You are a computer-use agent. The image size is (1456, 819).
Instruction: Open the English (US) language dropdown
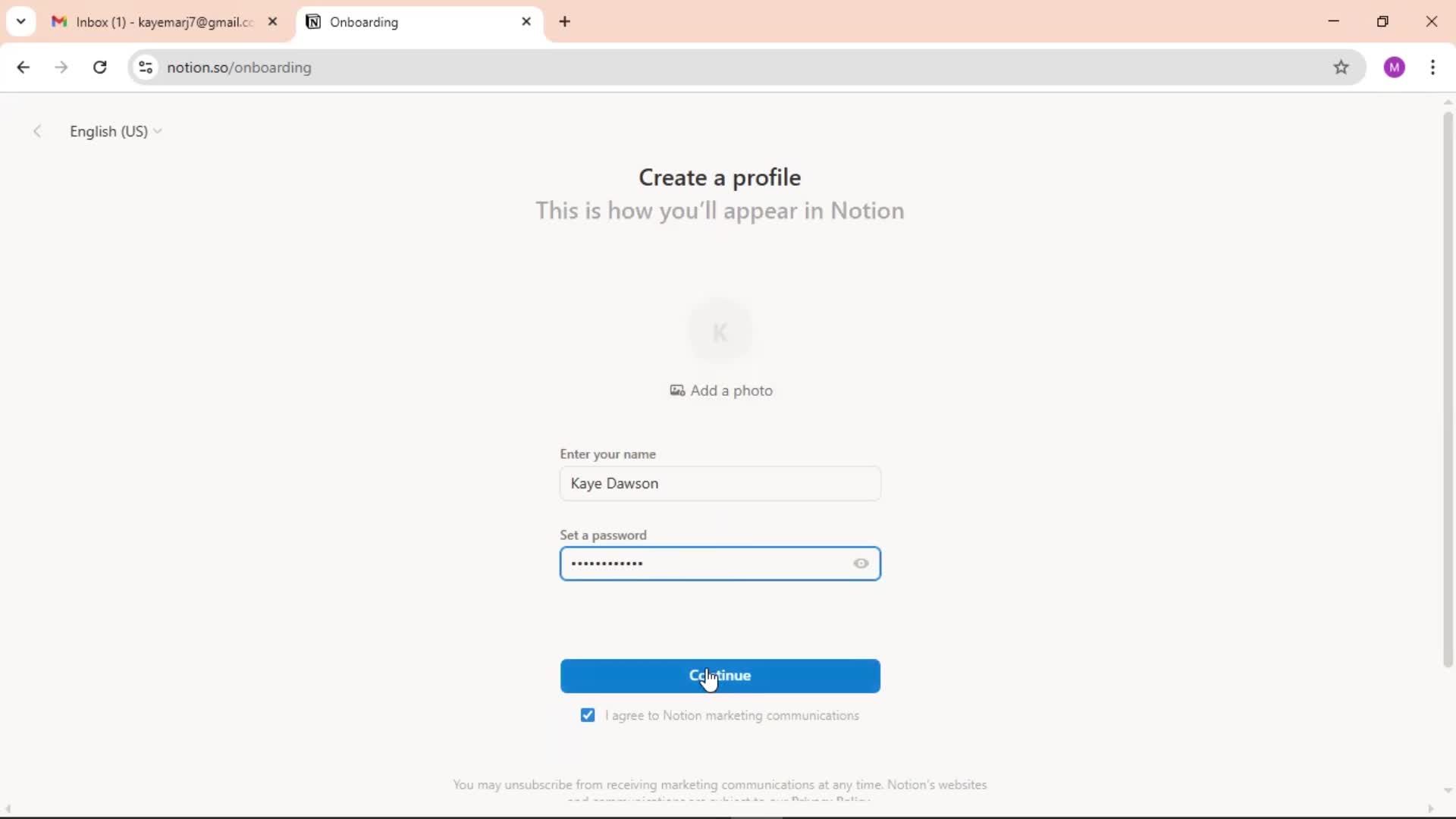pos(116,132)
